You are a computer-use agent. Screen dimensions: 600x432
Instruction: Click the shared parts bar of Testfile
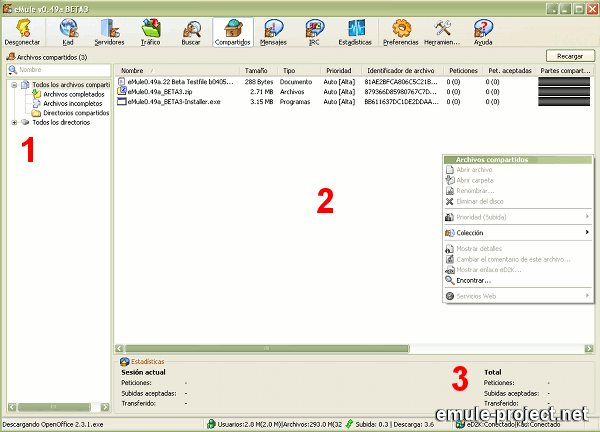click(564, 82)
